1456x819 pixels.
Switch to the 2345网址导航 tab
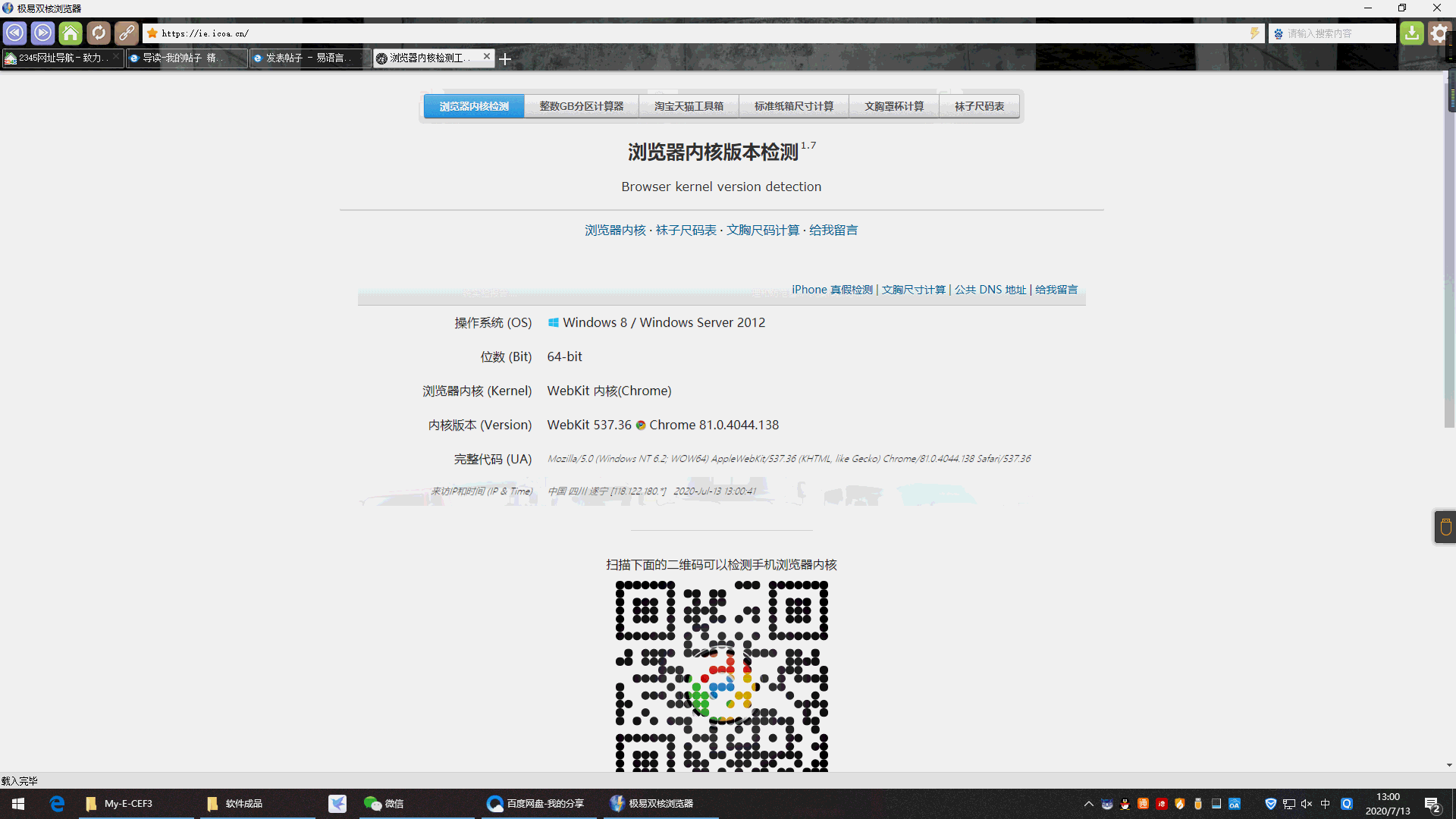(63, 58)
